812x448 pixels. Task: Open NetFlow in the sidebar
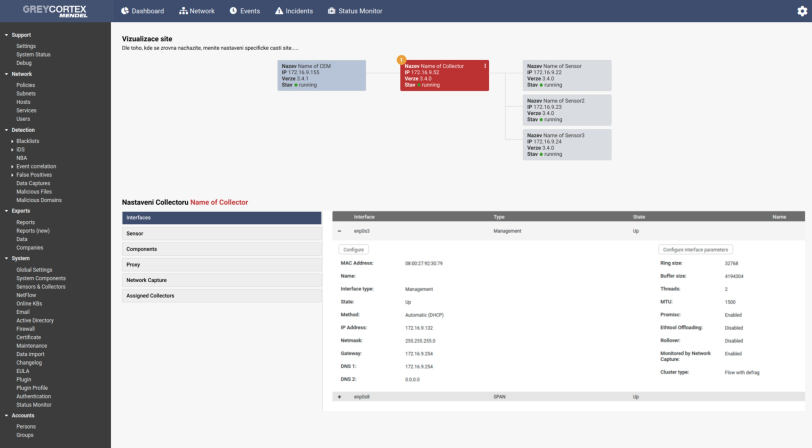coord(26,295)
